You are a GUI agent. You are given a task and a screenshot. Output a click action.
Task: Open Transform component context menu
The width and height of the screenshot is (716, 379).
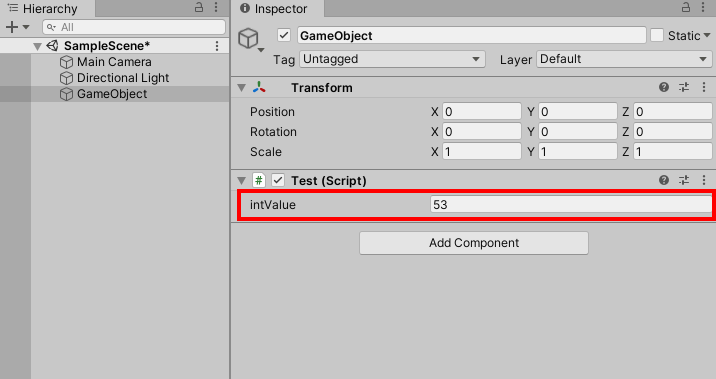[x=704, y=87]
